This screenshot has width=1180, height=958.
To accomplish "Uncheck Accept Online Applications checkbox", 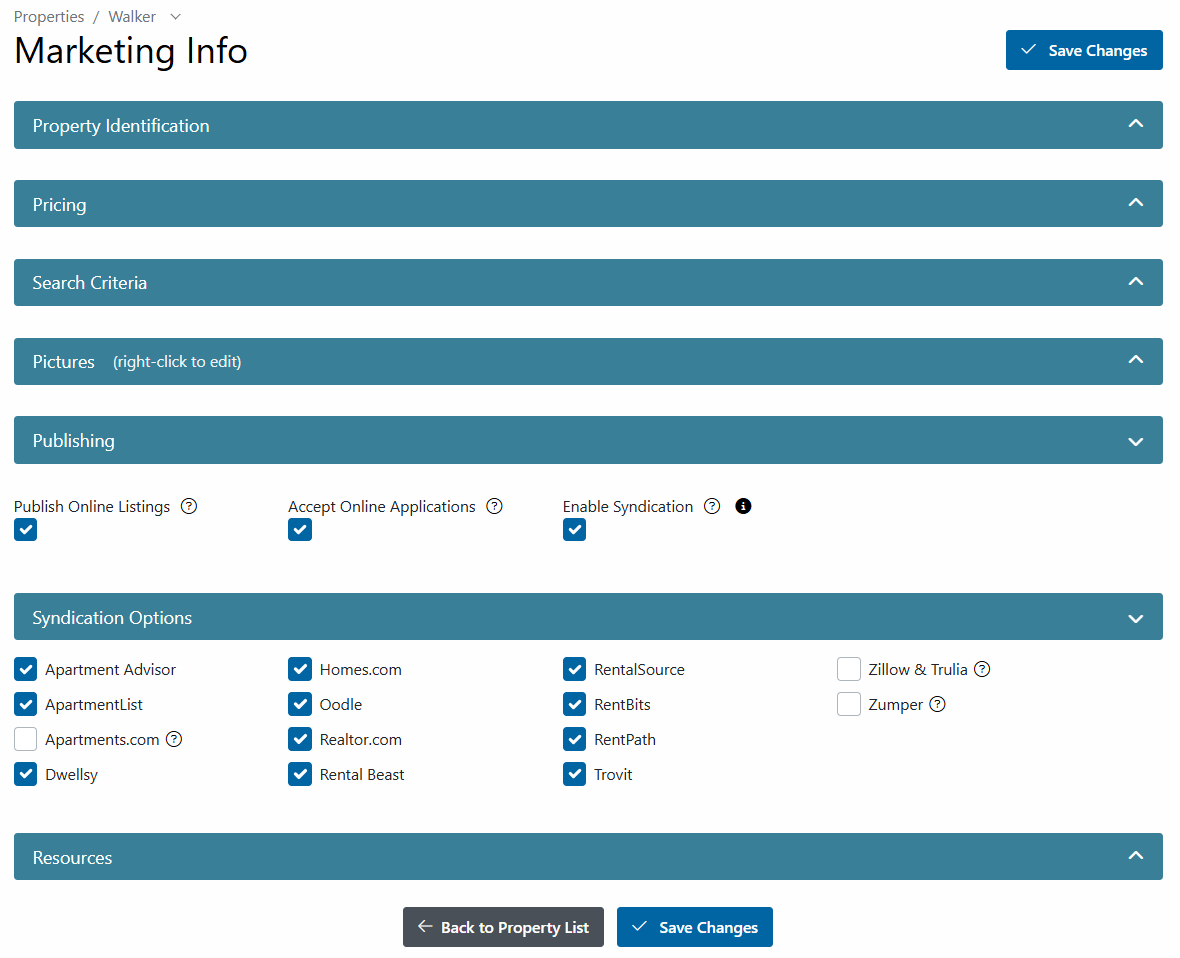I will tap(300, 530).
